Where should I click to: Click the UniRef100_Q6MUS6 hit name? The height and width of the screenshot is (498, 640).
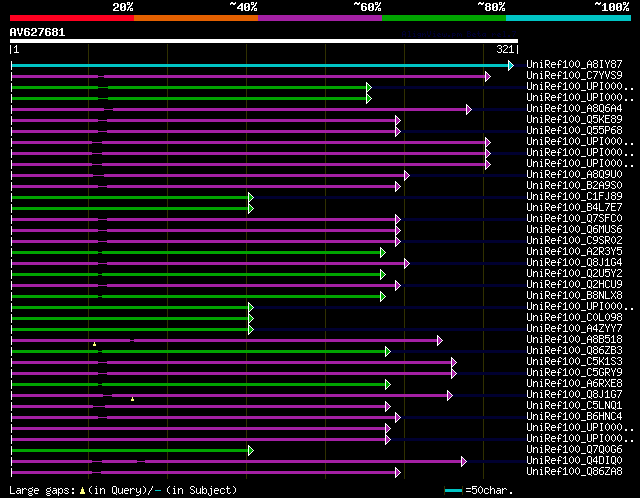(574, 230)
